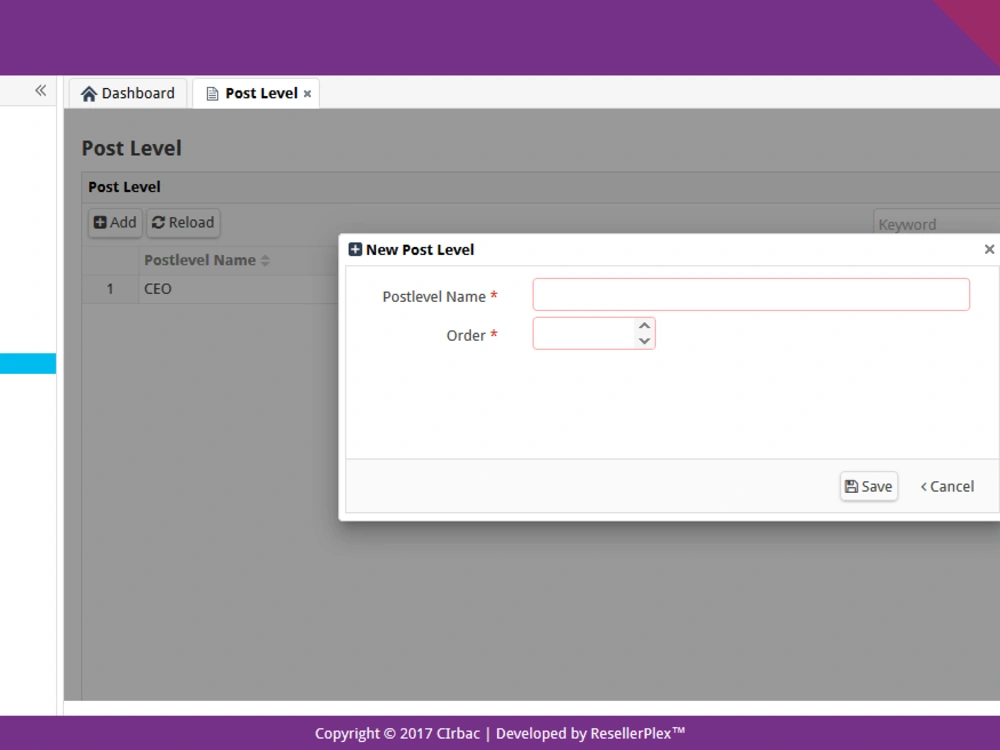Click the New Post Level plus icon
Image resolution: width=1000 pixels, height=750 pixels.
point(355,249)
